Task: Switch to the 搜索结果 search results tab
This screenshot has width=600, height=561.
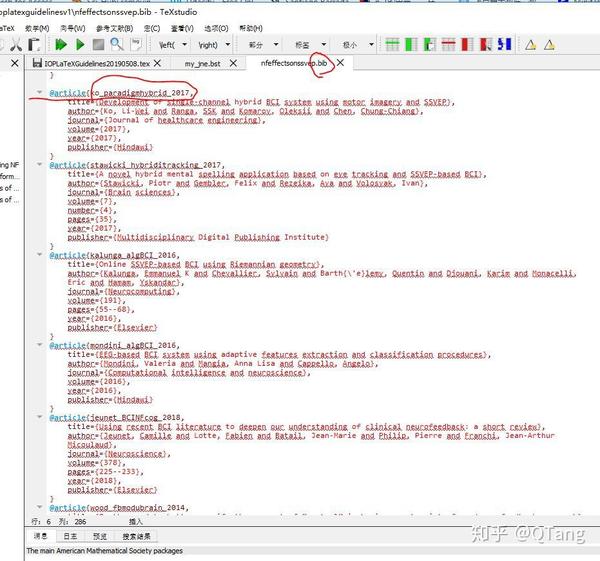Action: (136, 536)
